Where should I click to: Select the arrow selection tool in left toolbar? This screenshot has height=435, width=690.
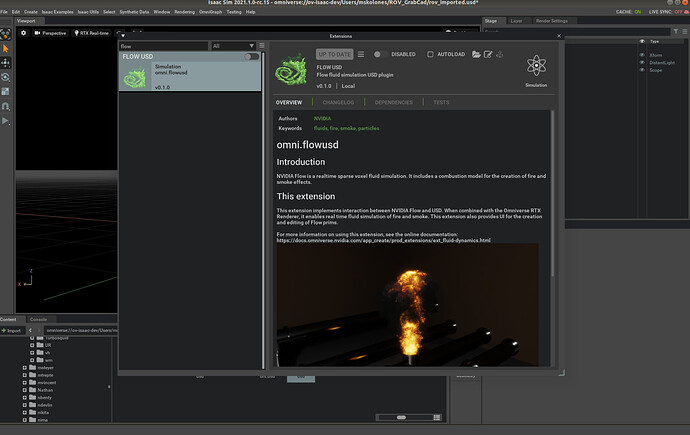pos(6,48)
